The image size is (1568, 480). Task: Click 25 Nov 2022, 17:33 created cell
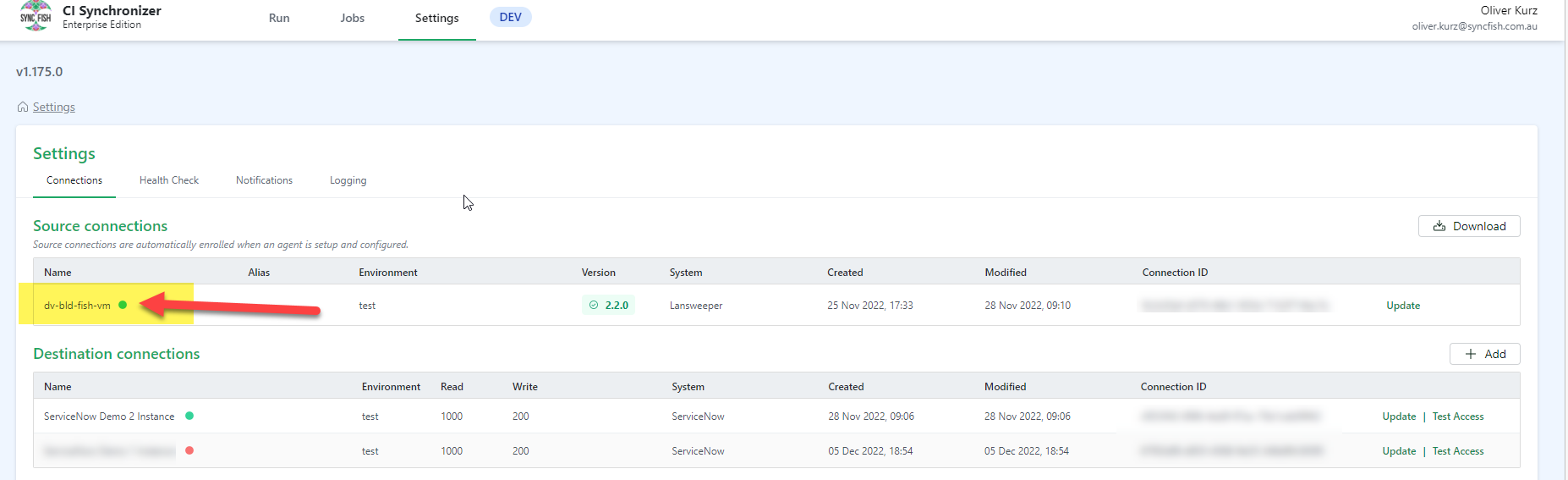click(870, 306)
